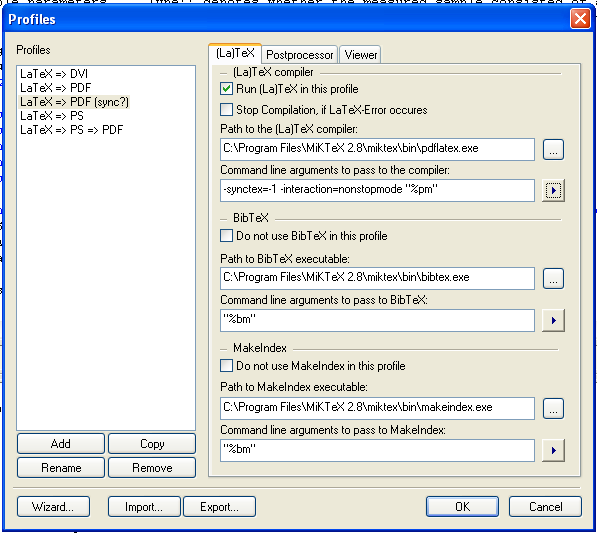Close the Profiles dialog window
The height and width of the screenshot is (533, 597).
[580, 18]
